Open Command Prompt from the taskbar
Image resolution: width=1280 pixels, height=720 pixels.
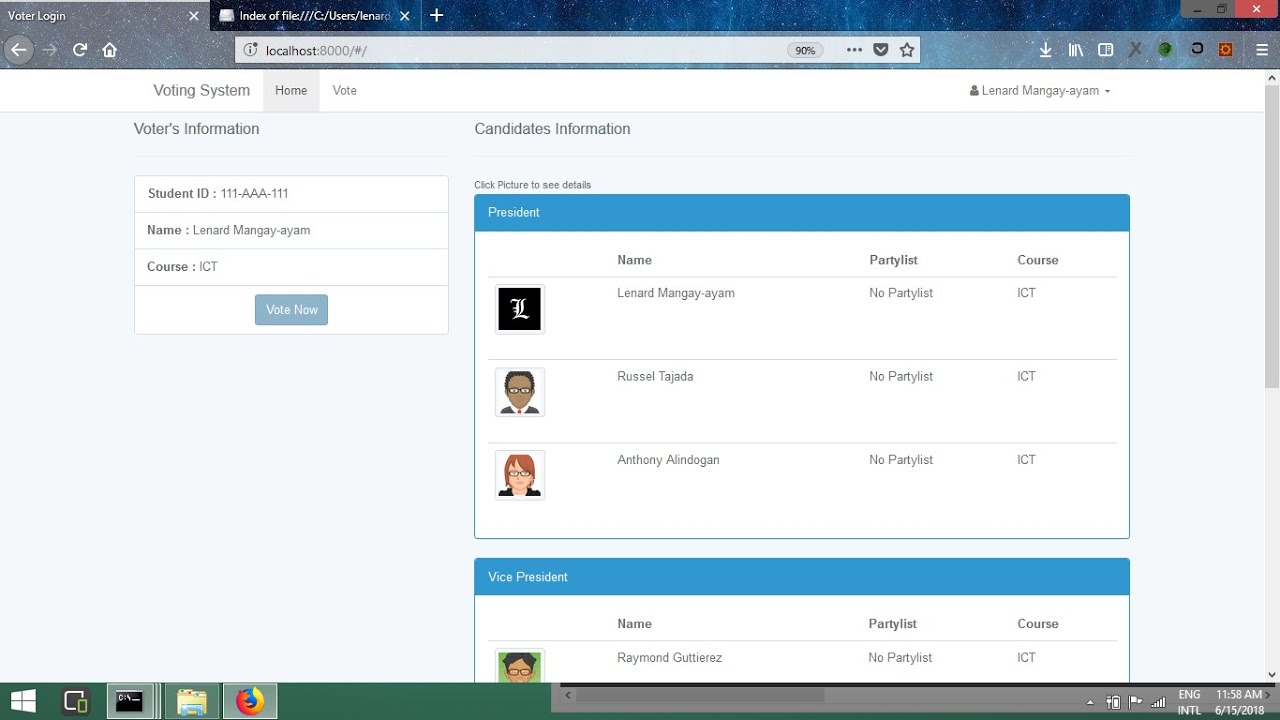coord(130,702)
